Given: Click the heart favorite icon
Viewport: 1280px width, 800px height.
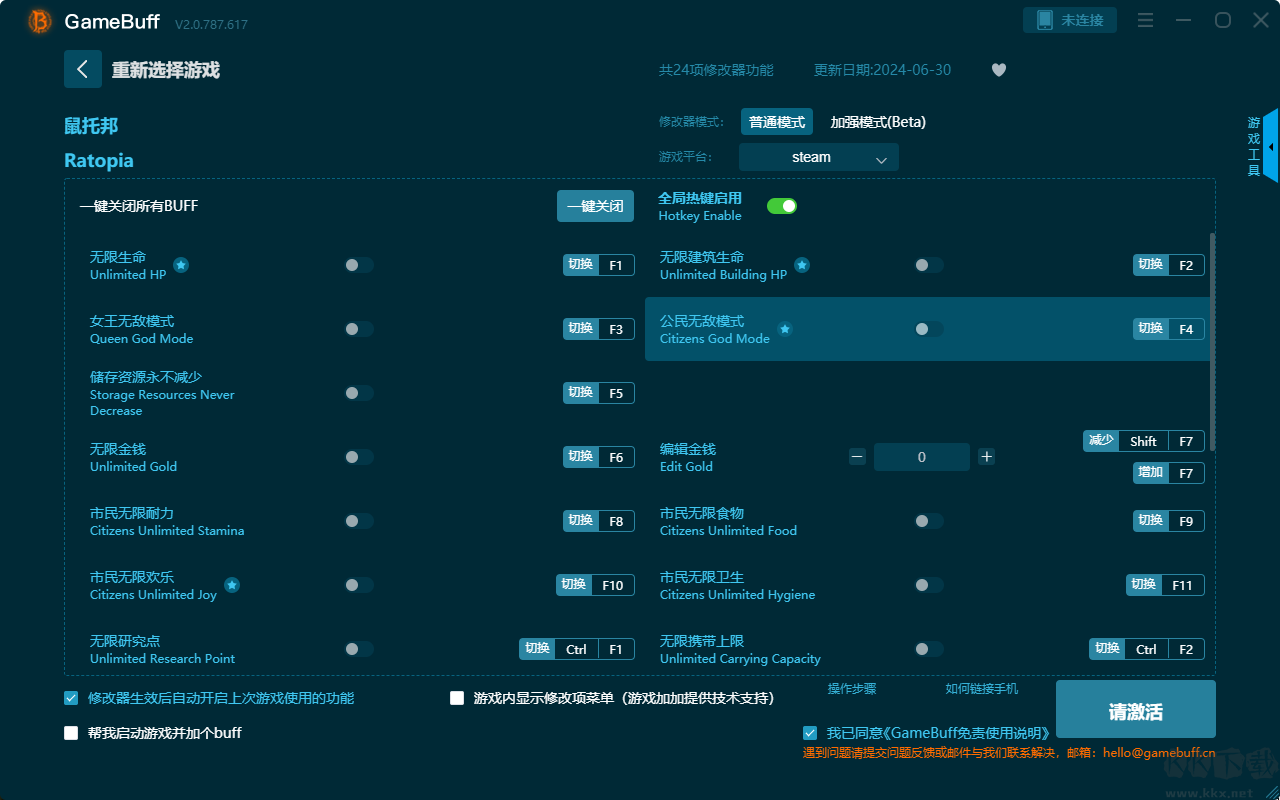Looking at the screenshot, I should [x=998, y=70].
